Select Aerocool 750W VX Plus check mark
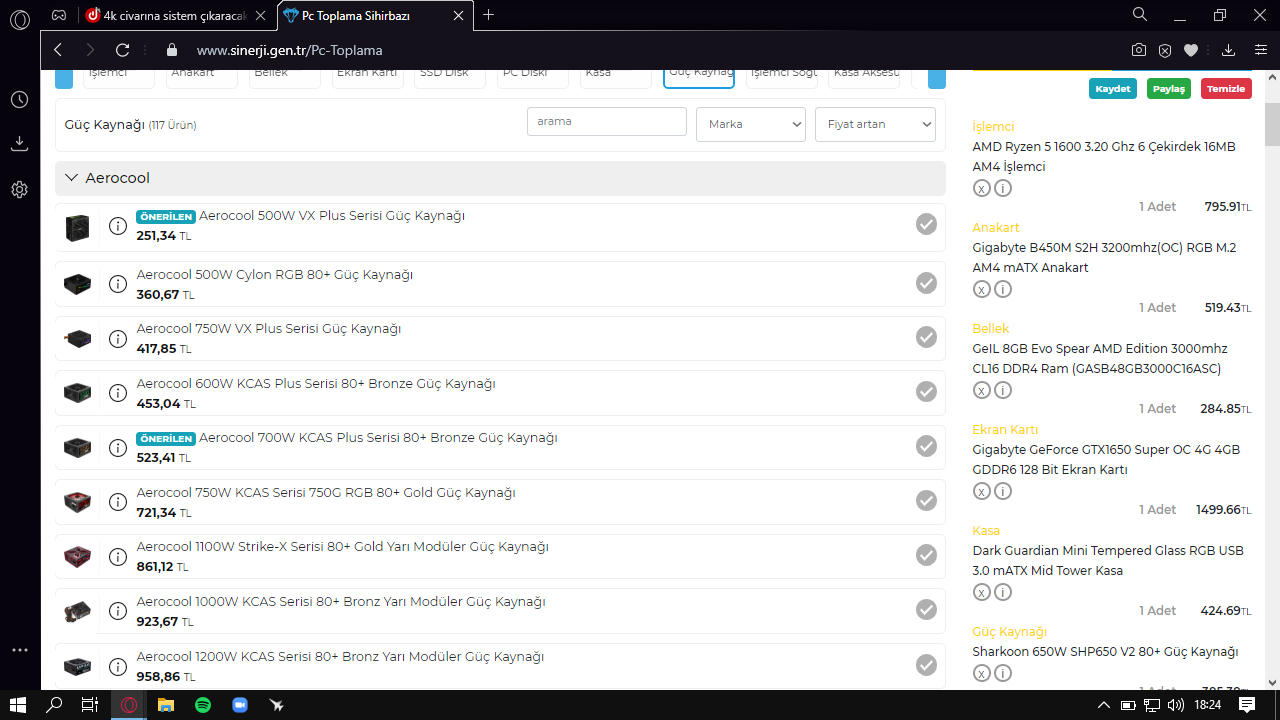The height and width of the screenshot is (720, 1280). tap(926, 337)
